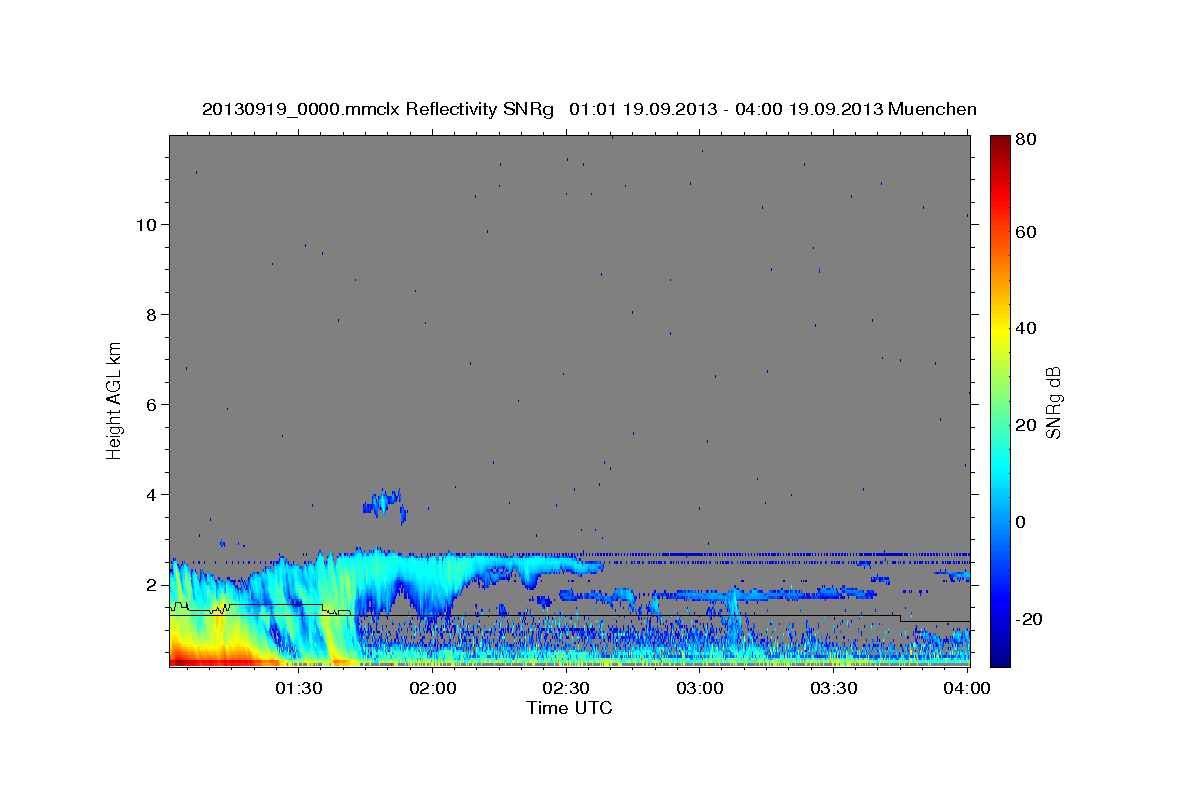Click the 03:30 time tick label

click(834, 688)
